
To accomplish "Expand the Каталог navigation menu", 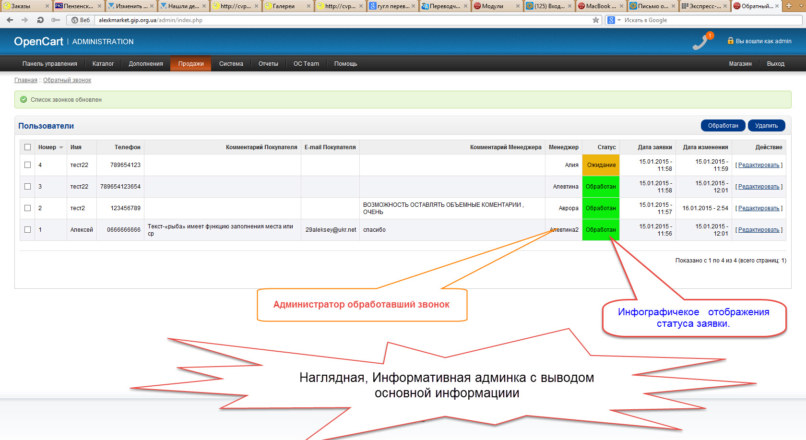I will point(103,63).
